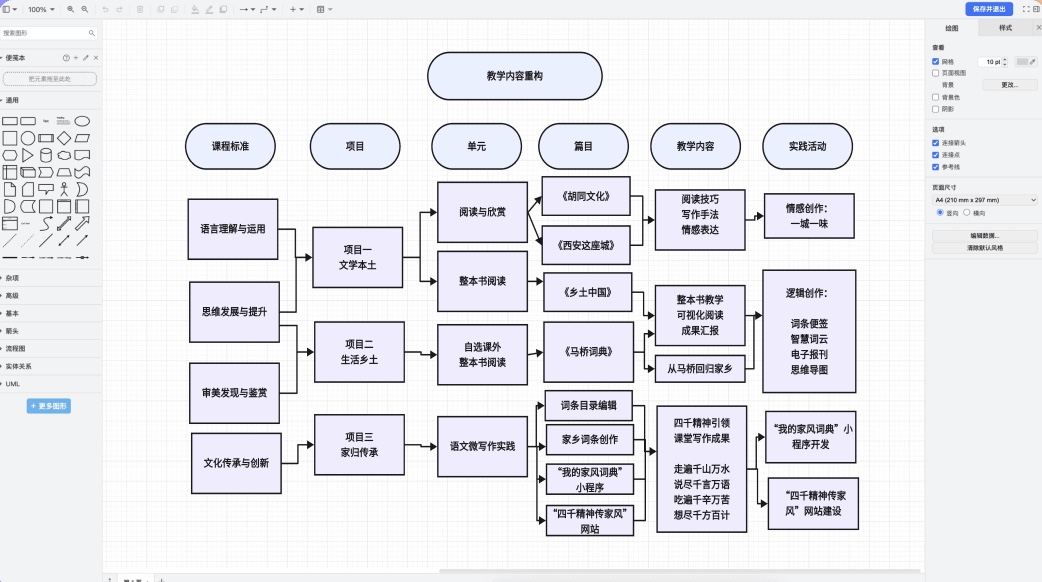Select the 竖向 portrait radio button

pyautogui.click(x=940, y=213)
